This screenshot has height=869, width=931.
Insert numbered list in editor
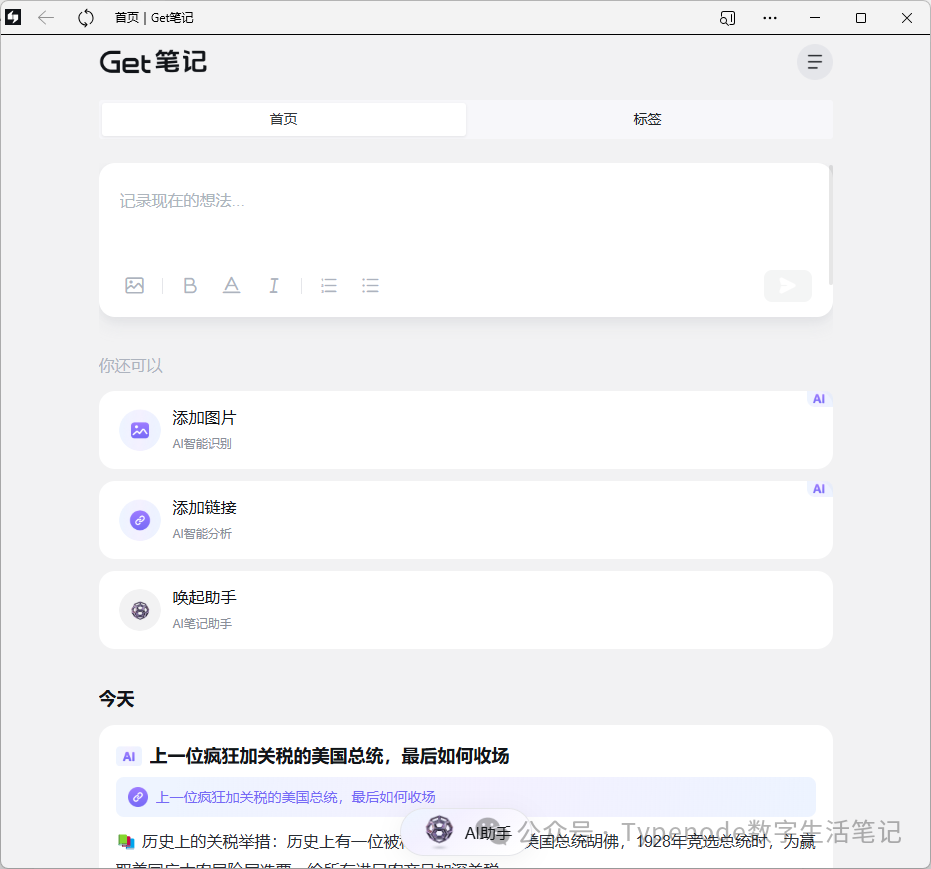click(x=328, y=286)
